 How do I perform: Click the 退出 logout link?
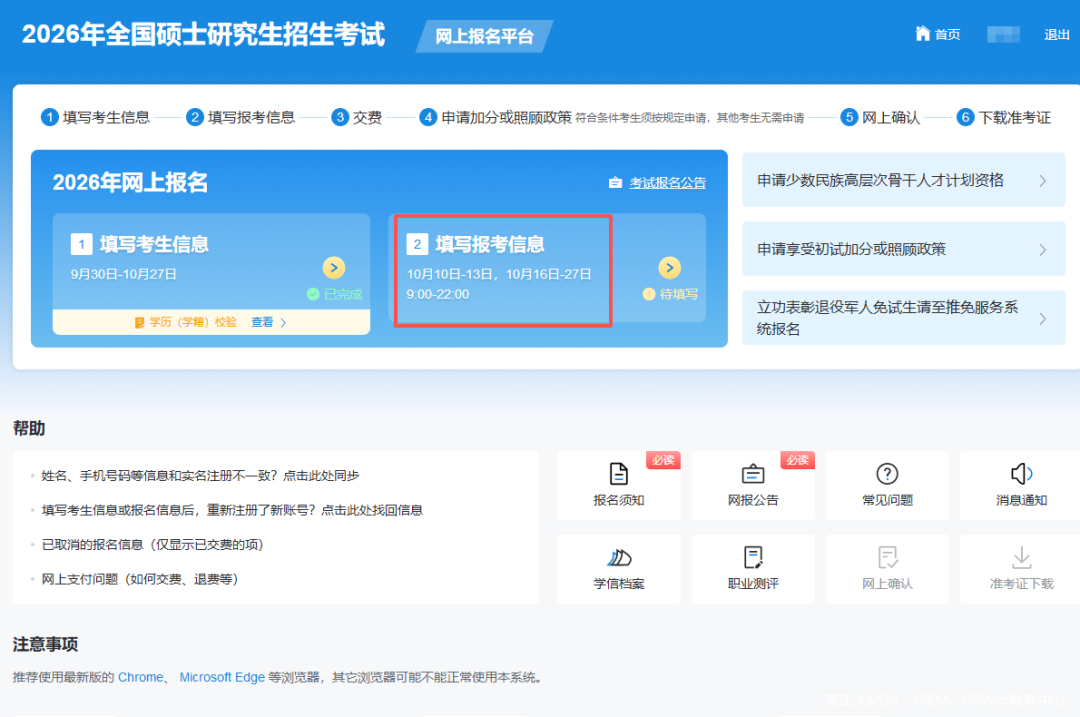(x=1057, y=34)
